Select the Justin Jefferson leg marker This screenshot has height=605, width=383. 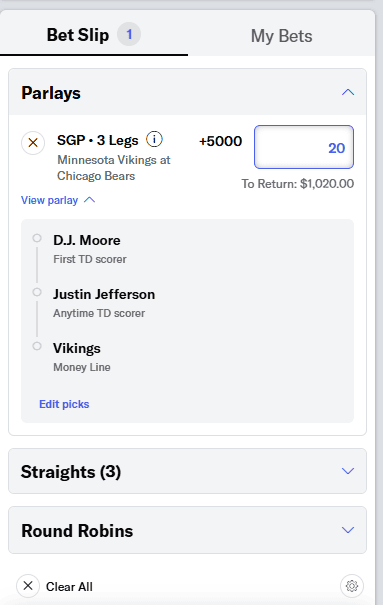tap(37, 292)
